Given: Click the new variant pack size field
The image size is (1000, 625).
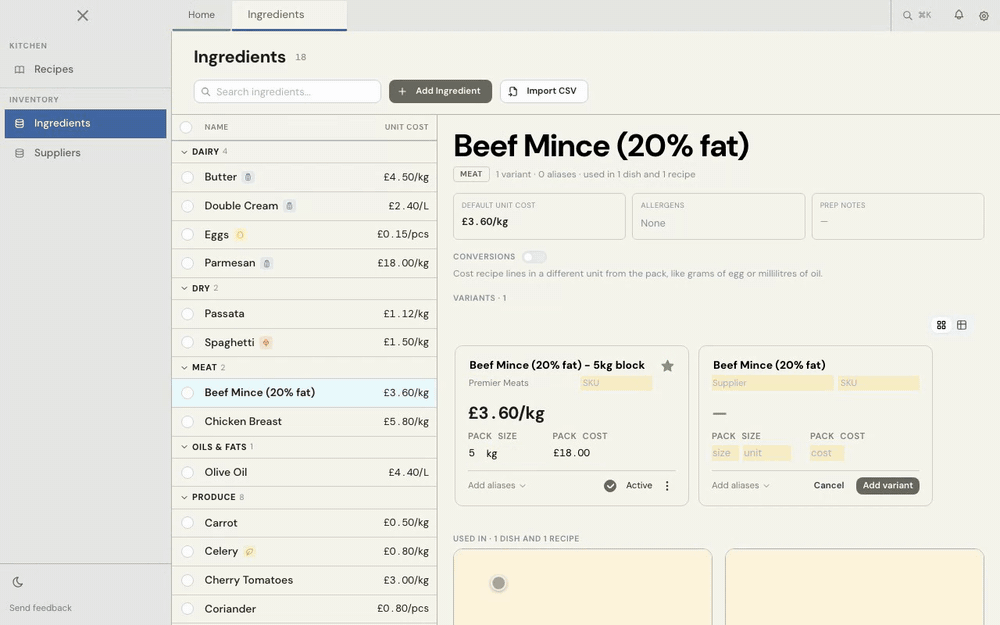Looking at the screenshot, I should [725, 453].
